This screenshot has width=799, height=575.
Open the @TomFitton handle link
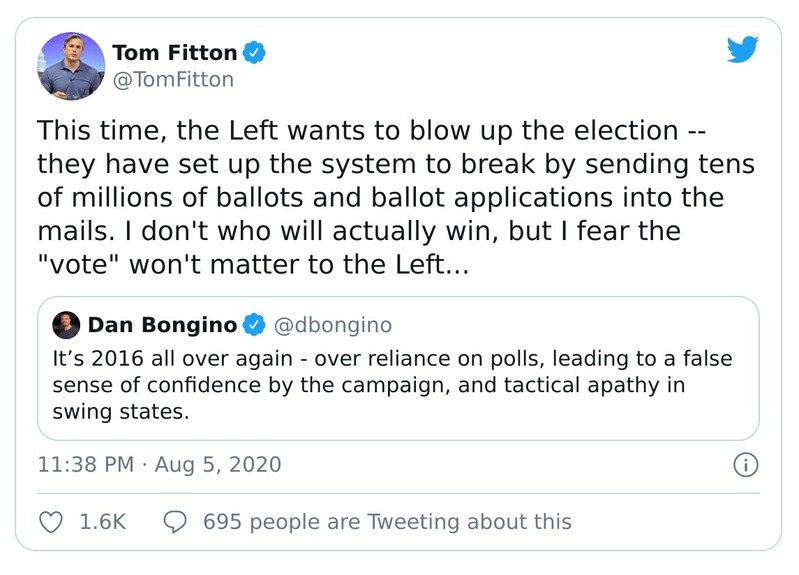(x=173, y=80)
